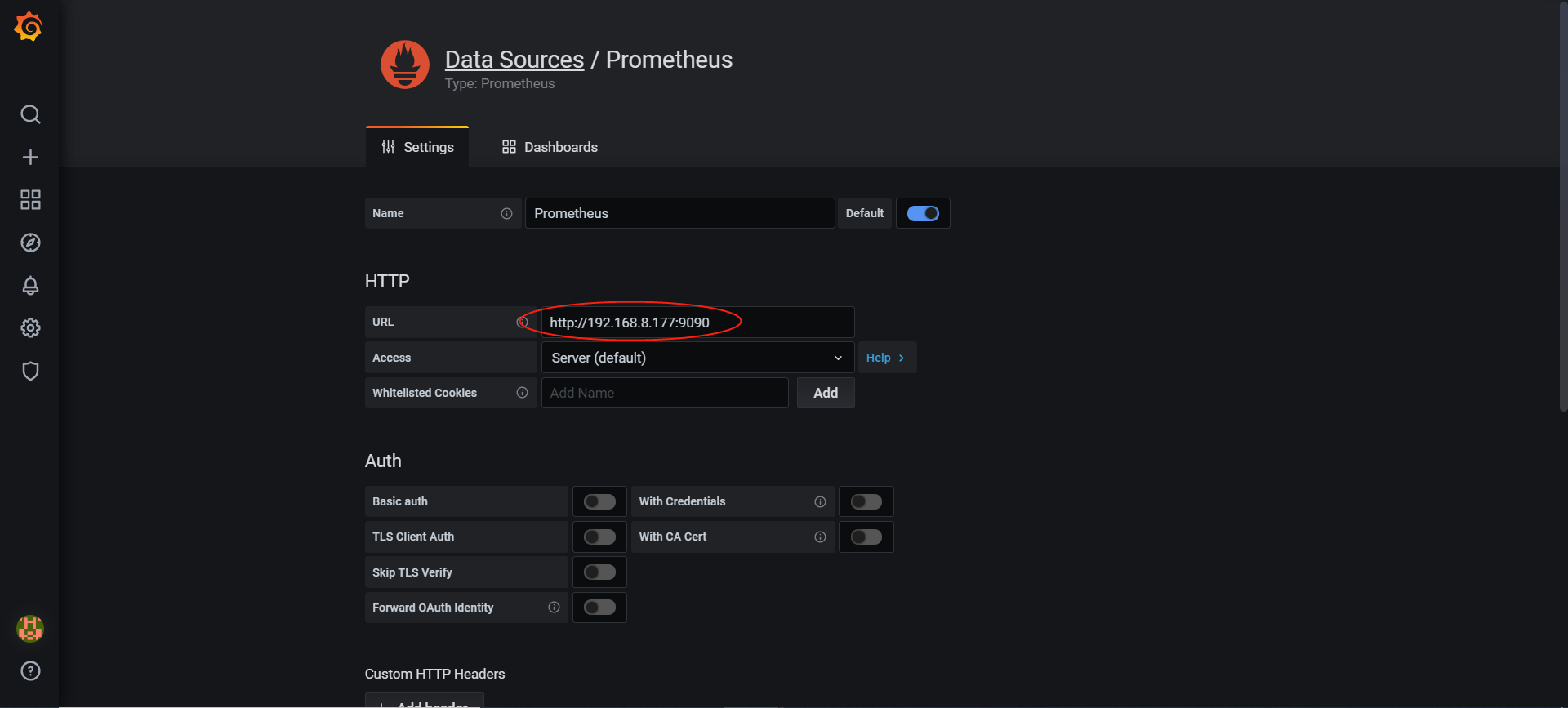Disable the Default data source toggle
The height and width of the screenshot is (708, 1568).
(923, 213)
